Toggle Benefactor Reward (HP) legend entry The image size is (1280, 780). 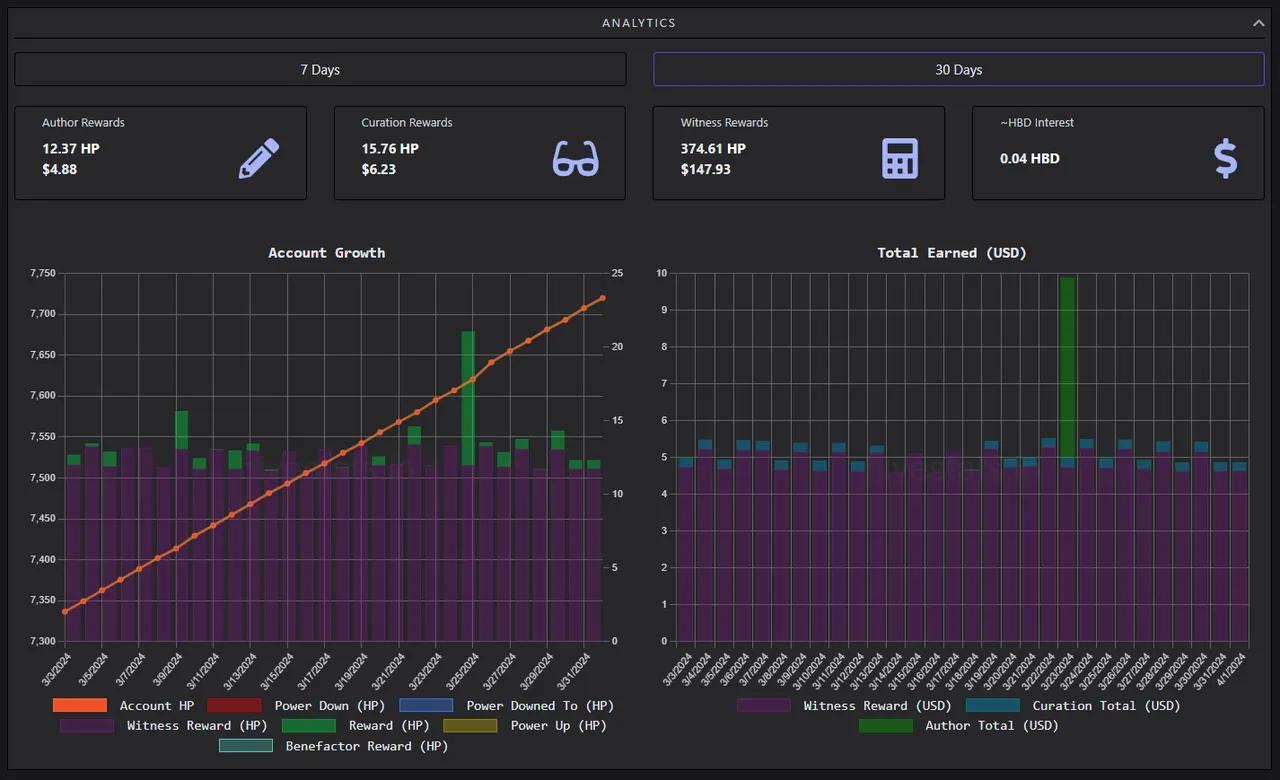pyautogui.click(x=333, y=745)
